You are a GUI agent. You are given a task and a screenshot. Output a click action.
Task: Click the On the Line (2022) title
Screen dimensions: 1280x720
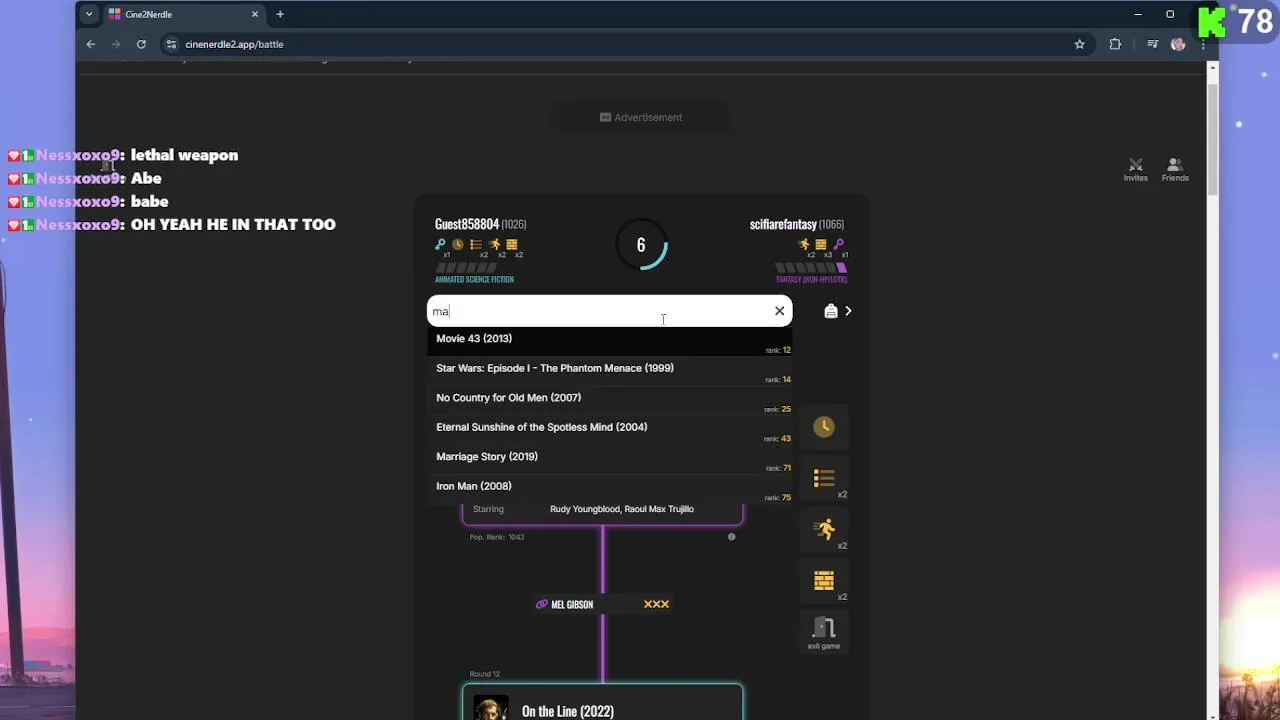pyautogui.click(x=568, y=711)
